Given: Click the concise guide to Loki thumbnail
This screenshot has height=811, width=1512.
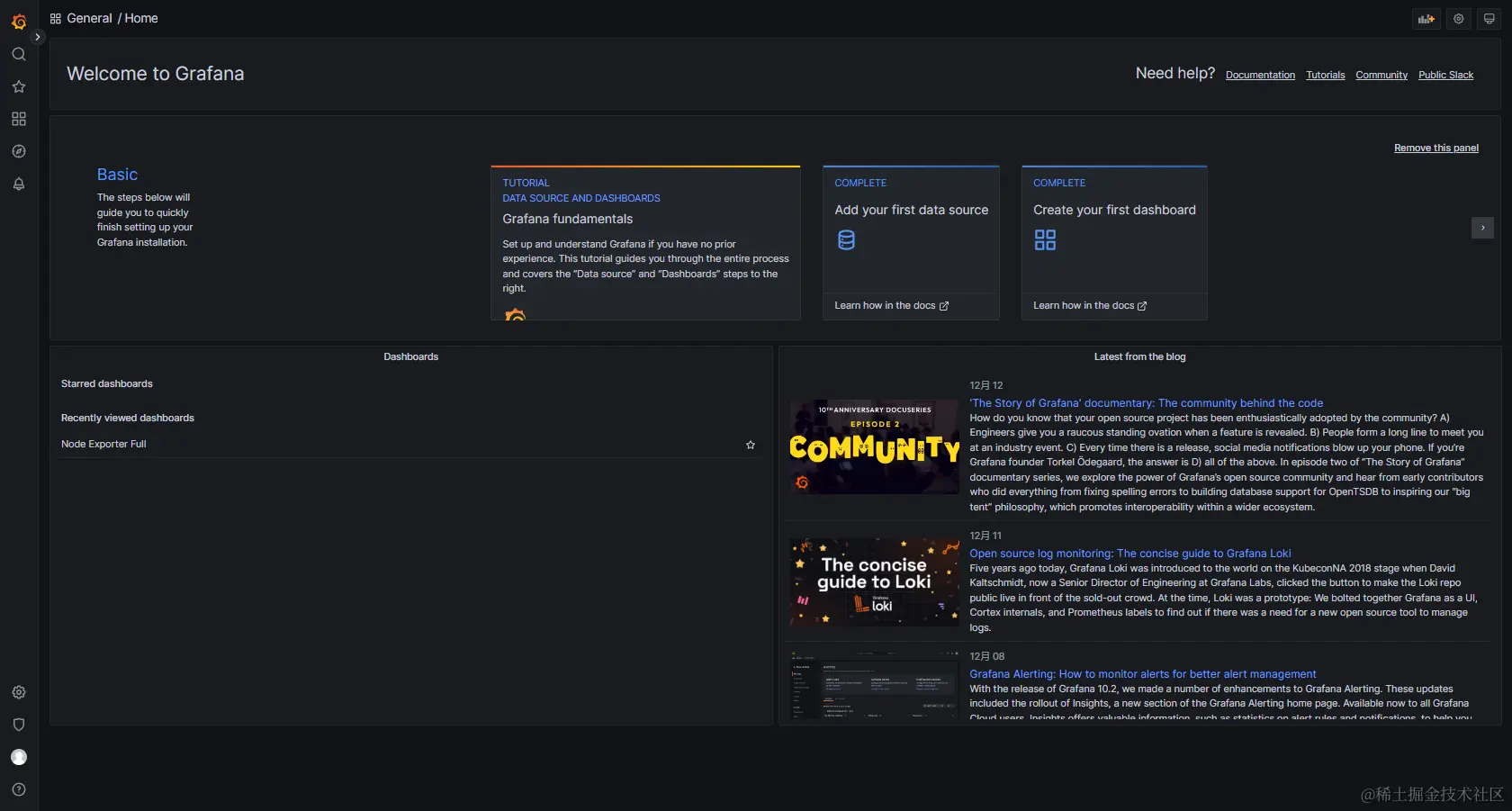Looking at the screenshot, I should pyautogui.click(x=875, y=582).
